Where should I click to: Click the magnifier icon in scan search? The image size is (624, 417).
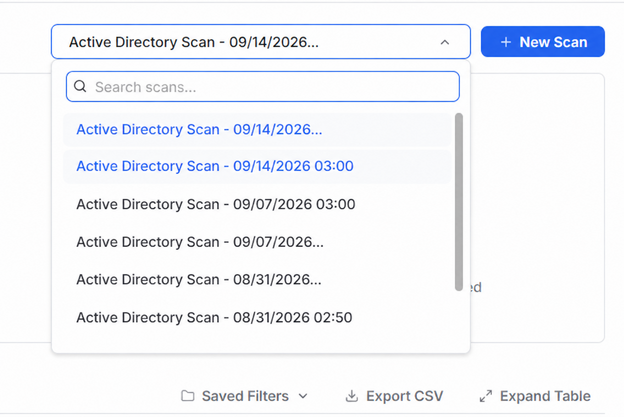(80, 86)
